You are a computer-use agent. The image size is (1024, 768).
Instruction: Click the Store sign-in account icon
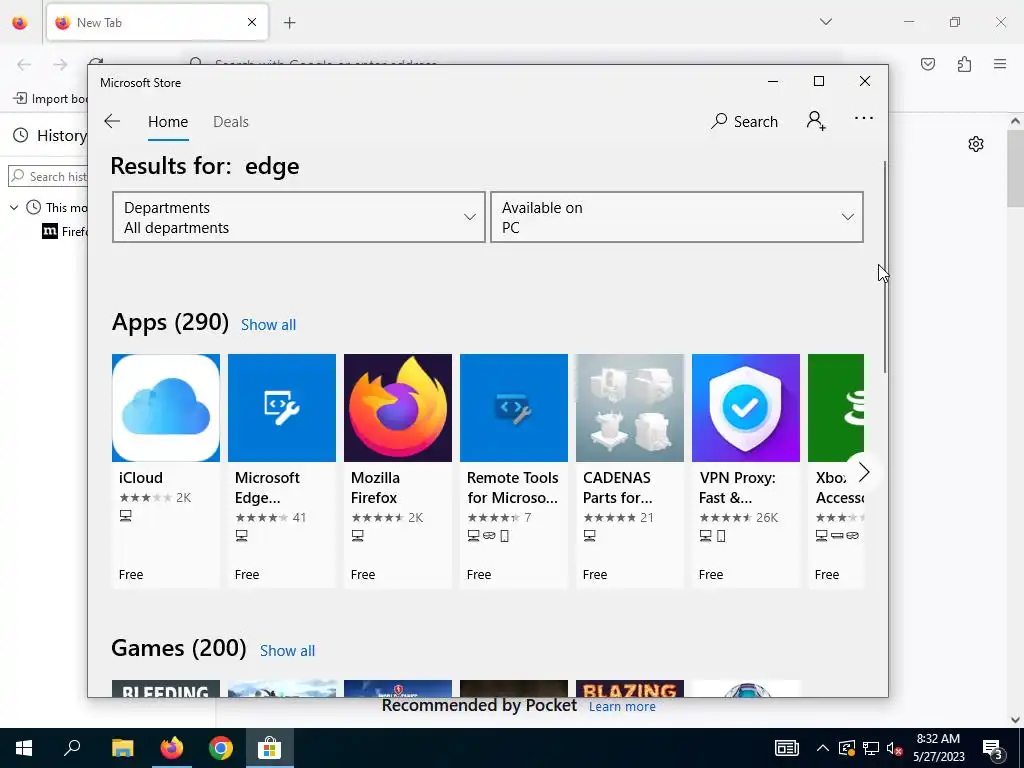coord(816,121)
